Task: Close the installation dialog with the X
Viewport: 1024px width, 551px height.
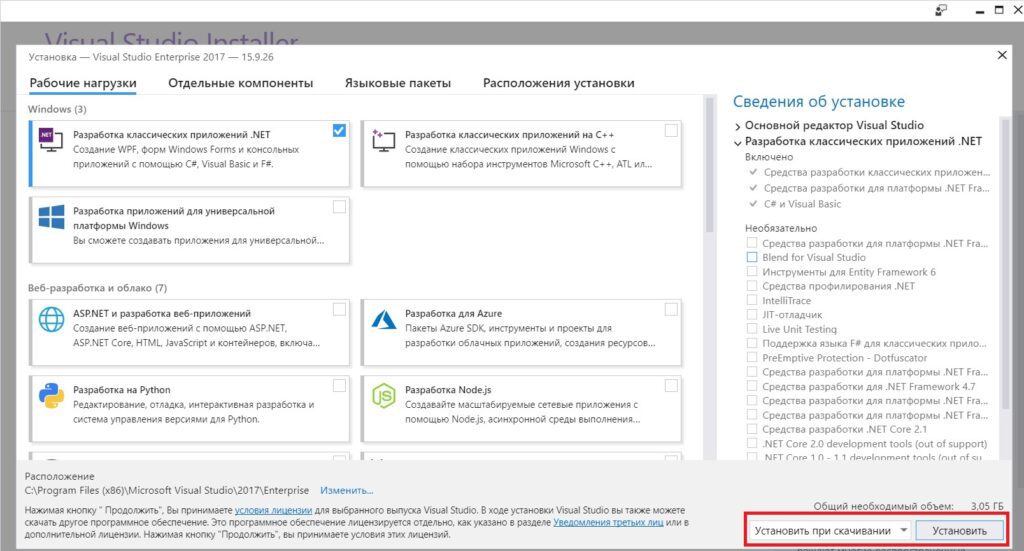Action: pos(1002,55)
